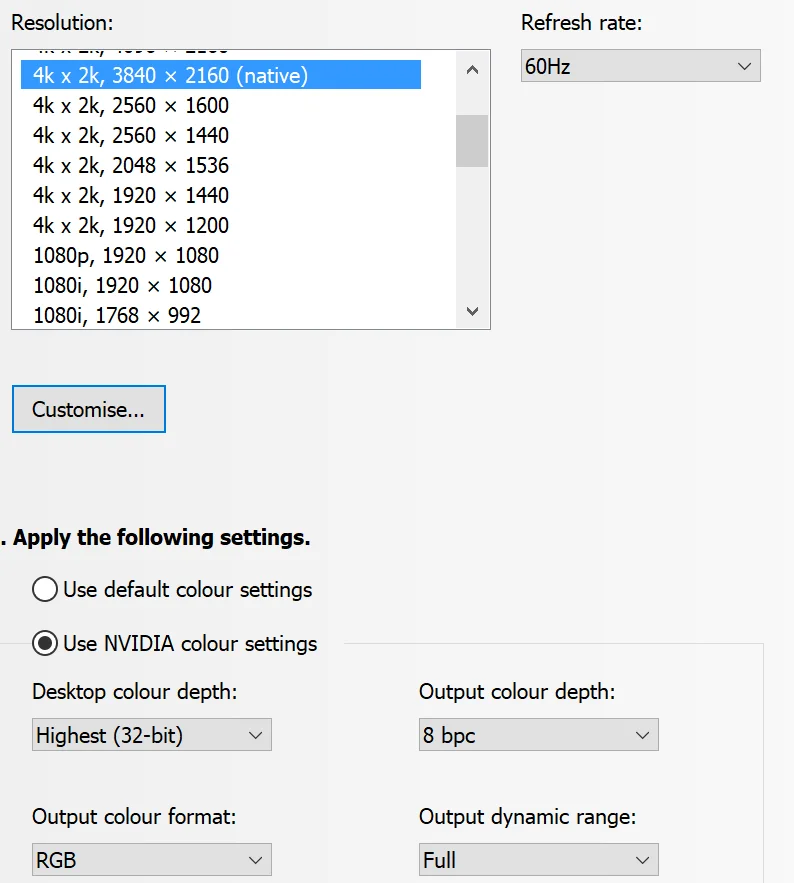Pick the 2048 × 1536 resolution
The height and width of the screenshot is (883, 794).
[x=221, y=165]
